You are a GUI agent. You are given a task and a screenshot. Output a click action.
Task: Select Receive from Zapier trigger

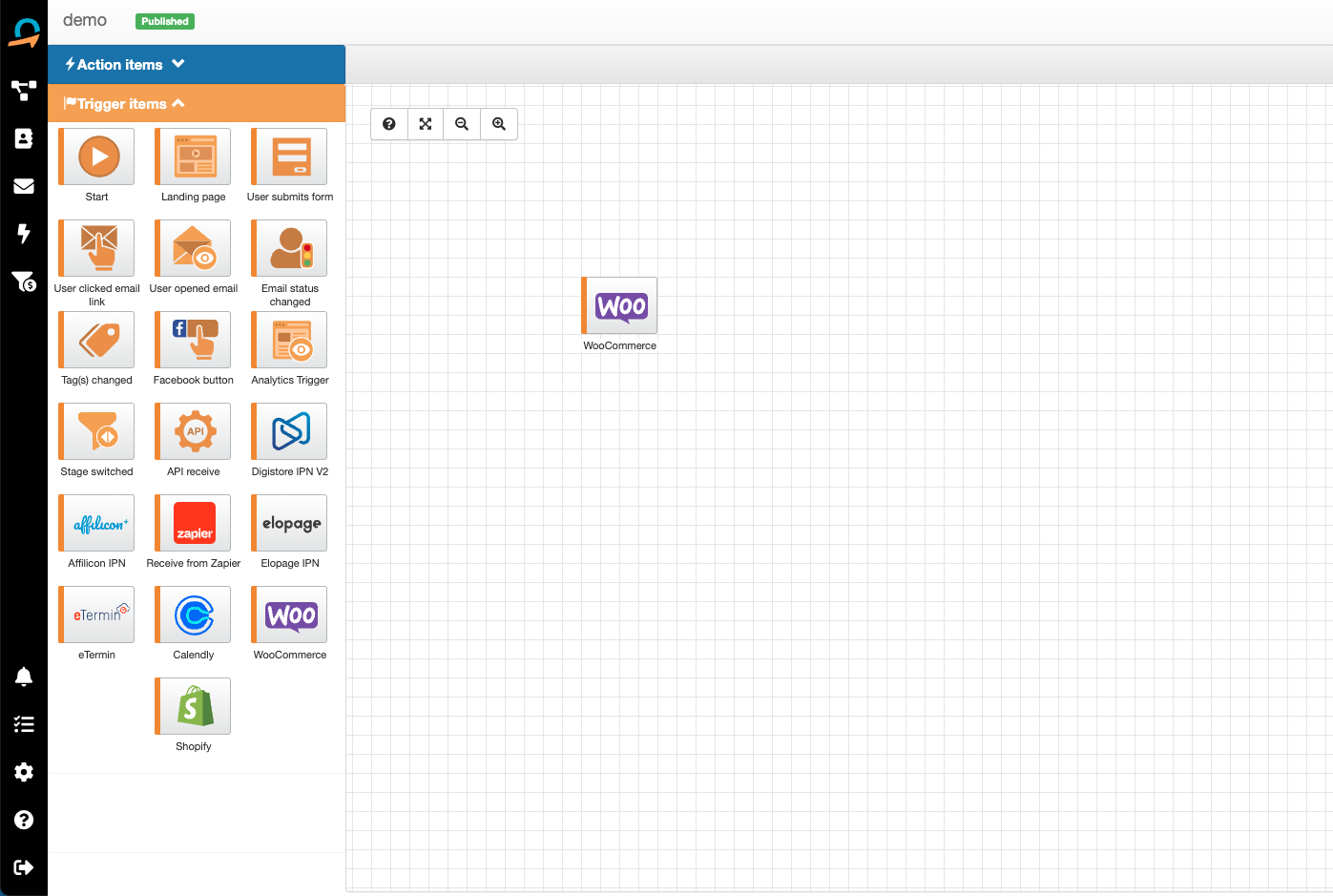[193, 524]
